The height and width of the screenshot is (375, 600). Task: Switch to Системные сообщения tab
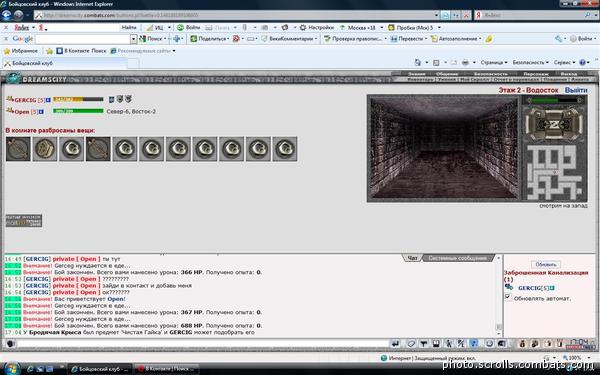tap(457, 258)
